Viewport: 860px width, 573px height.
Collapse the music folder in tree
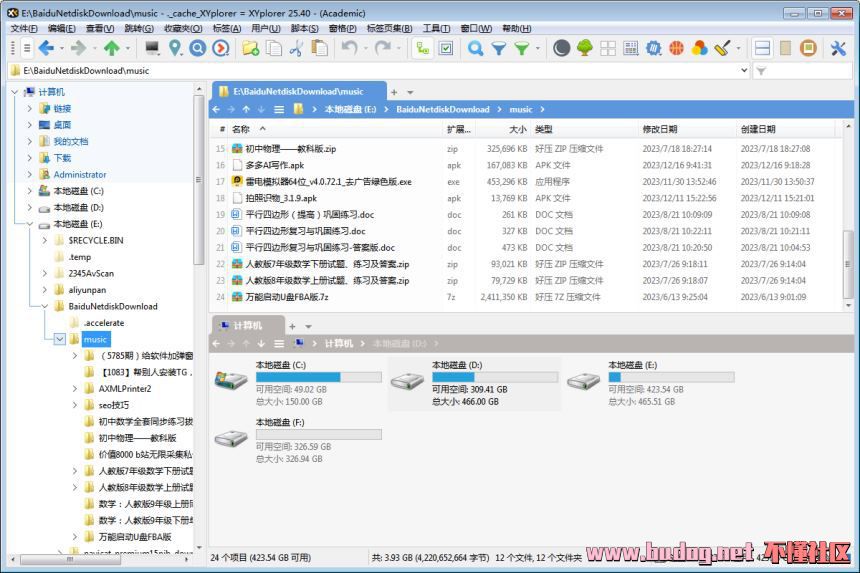point(60,339)
